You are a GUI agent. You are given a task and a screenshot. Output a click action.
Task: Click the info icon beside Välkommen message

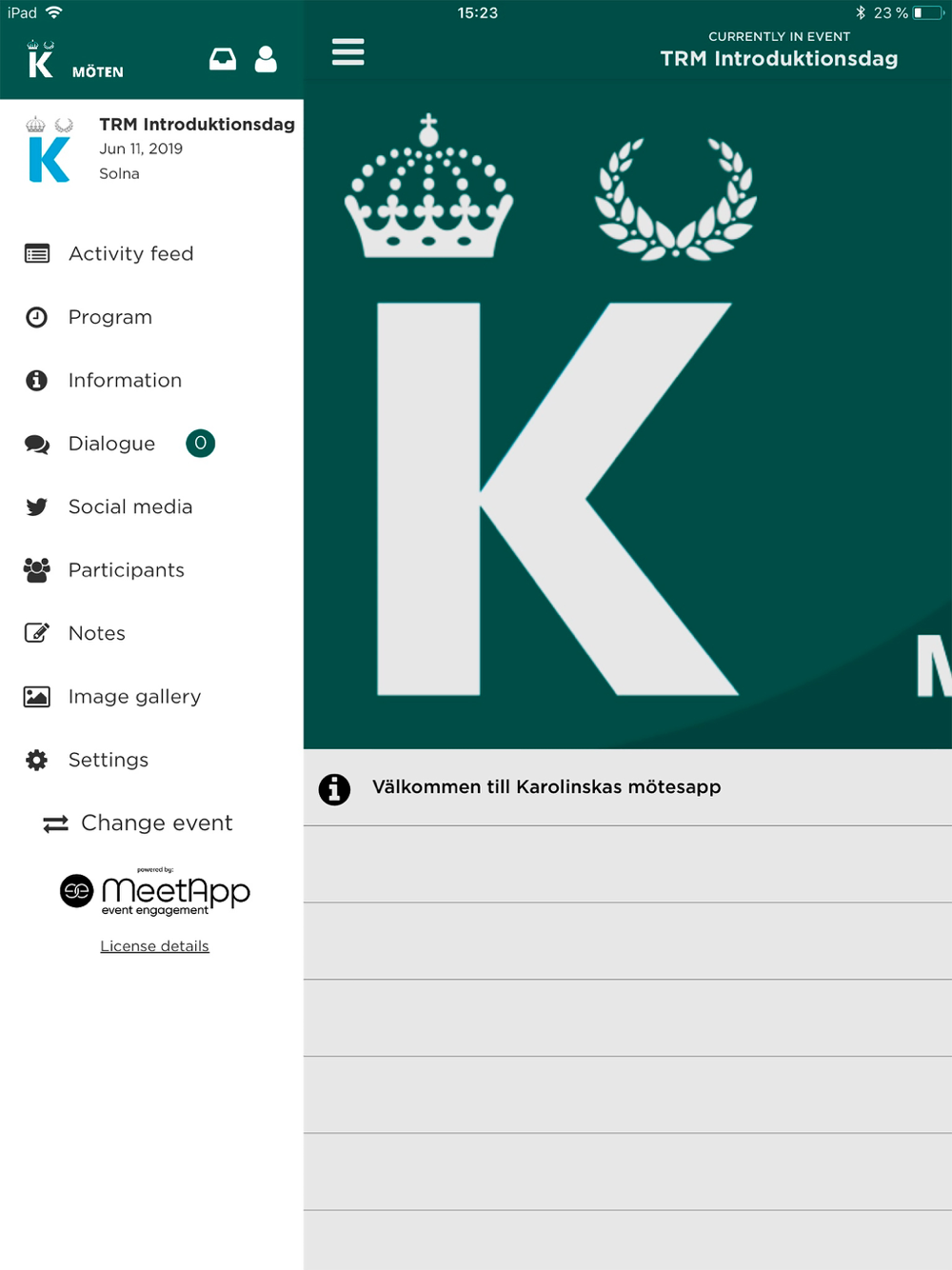[x=334, y=788]
